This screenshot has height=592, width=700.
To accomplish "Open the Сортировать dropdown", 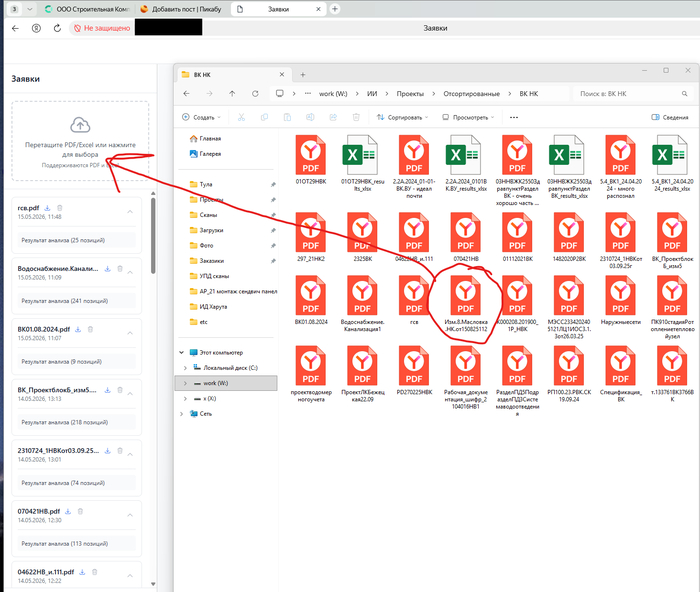I will tap(402, 117).
